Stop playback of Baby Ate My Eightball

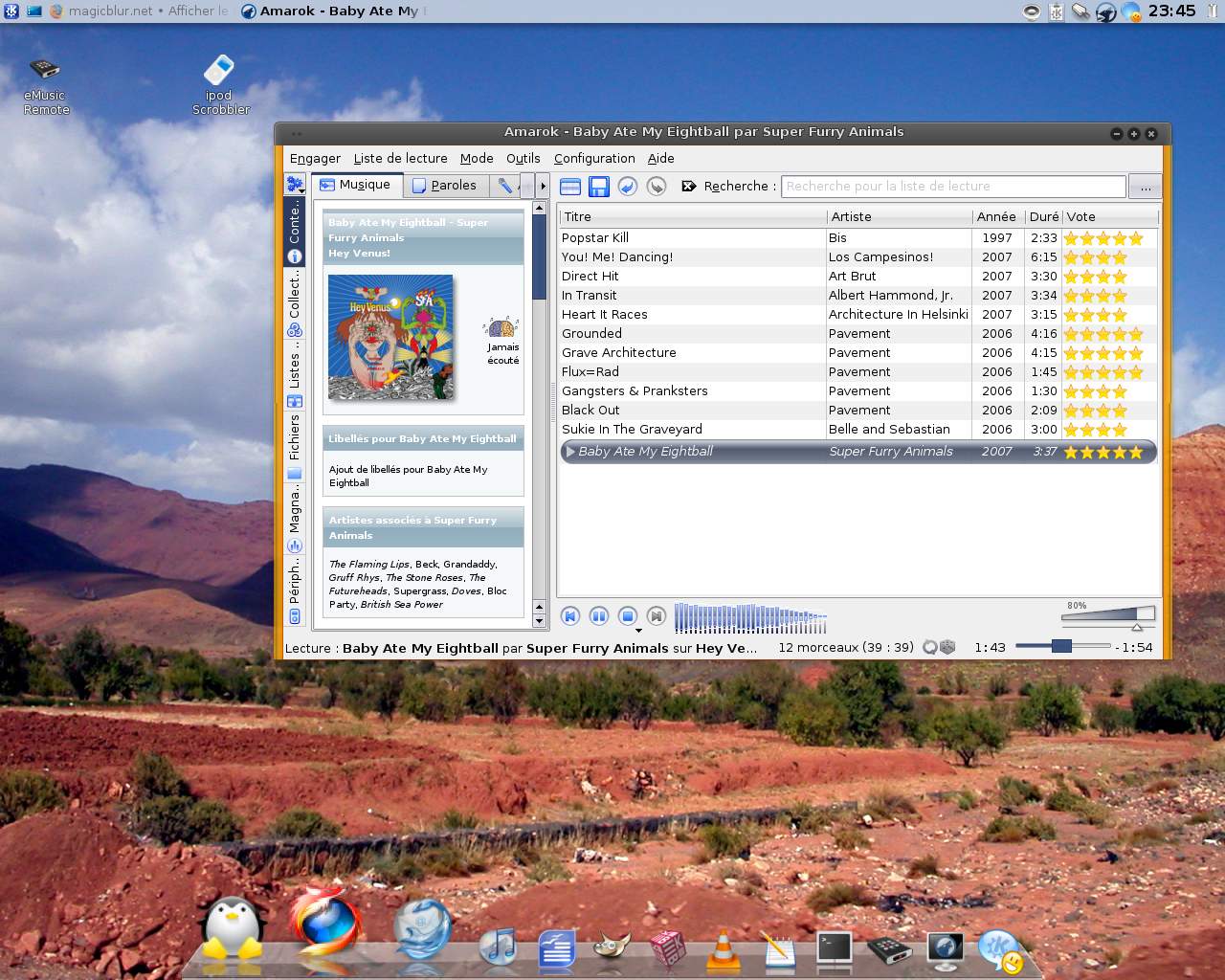(x=628, y=616)
